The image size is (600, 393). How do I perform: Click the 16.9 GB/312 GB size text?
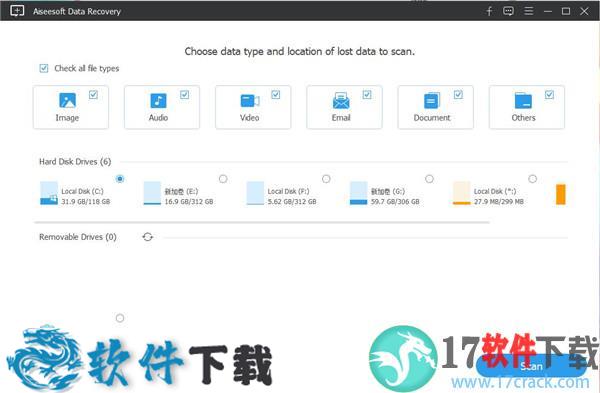[189, 202]
